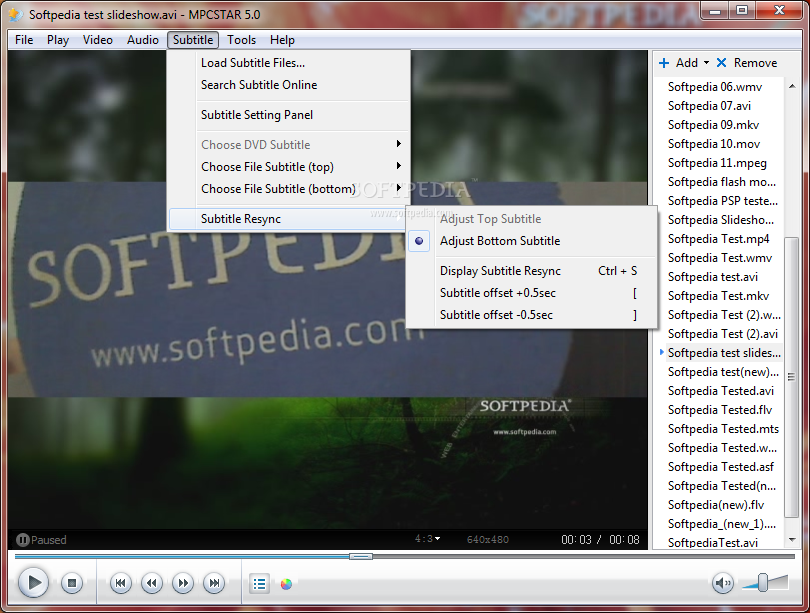Open Subtitle Setting Panel

click(x=289, y=115)
